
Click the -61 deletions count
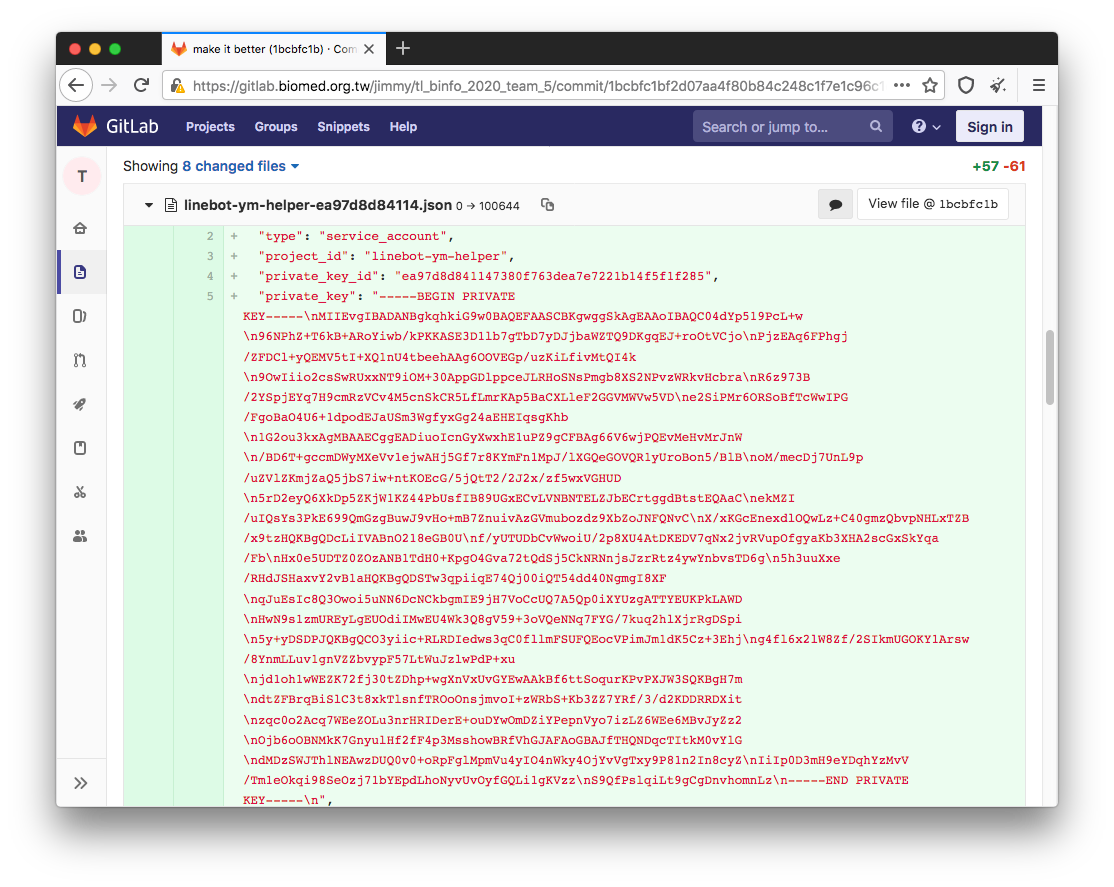(x=1015, y=166)
